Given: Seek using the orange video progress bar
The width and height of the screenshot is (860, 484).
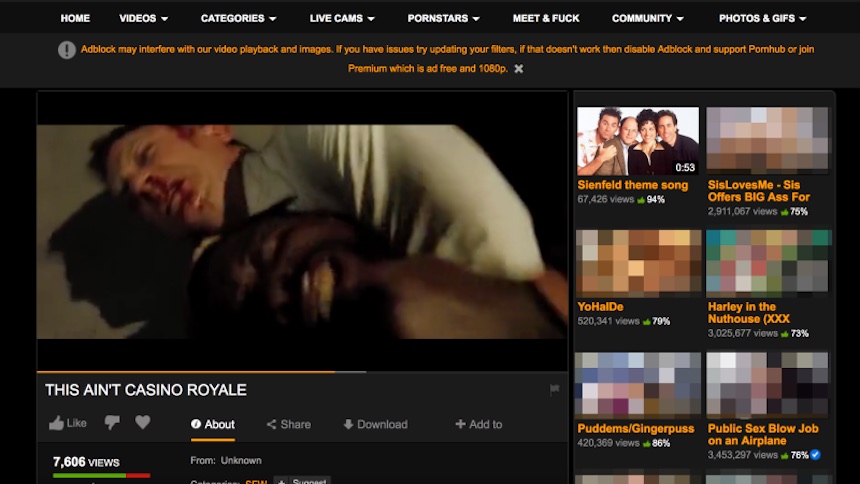Looking at the screenshot, I should coord(200,372).
